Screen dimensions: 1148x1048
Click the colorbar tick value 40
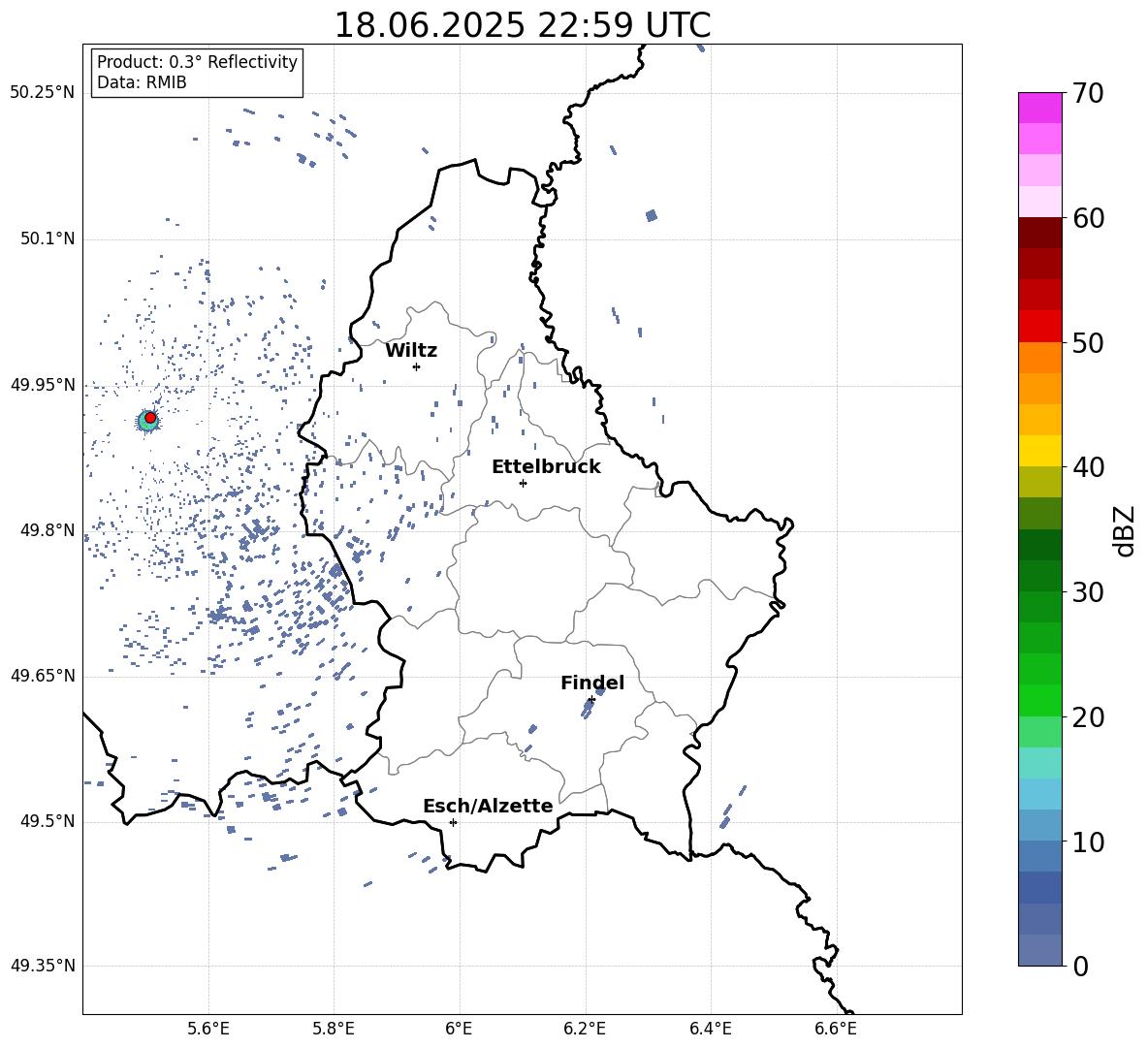pos(1088,467)
